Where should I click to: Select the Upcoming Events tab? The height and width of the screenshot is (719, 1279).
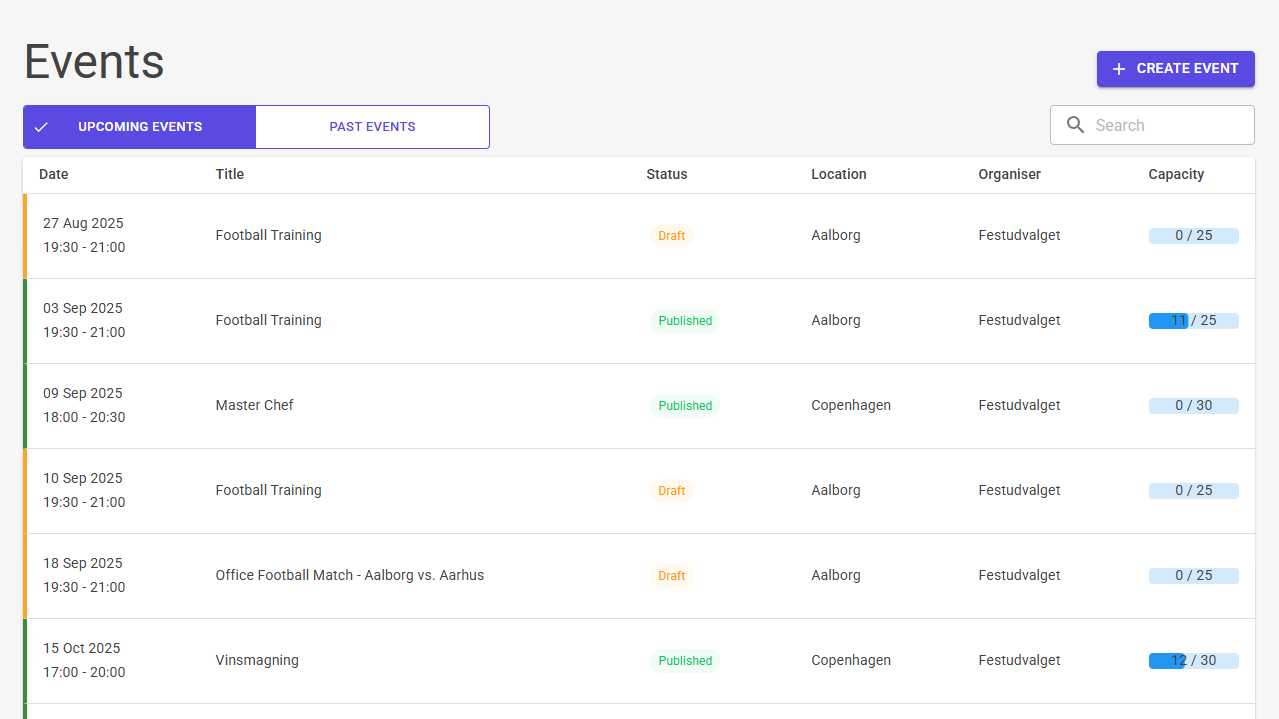pyautogui.click(x=139, y=127)
